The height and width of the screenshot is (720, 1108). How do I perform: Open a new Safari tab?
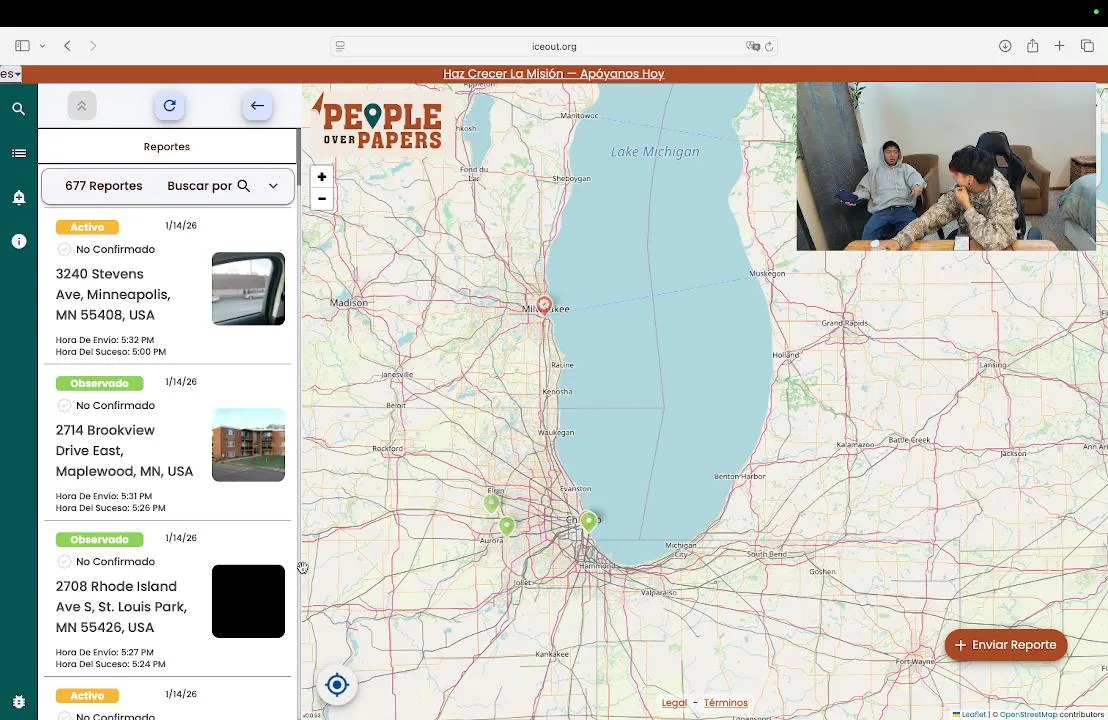tap(1059, 46)
